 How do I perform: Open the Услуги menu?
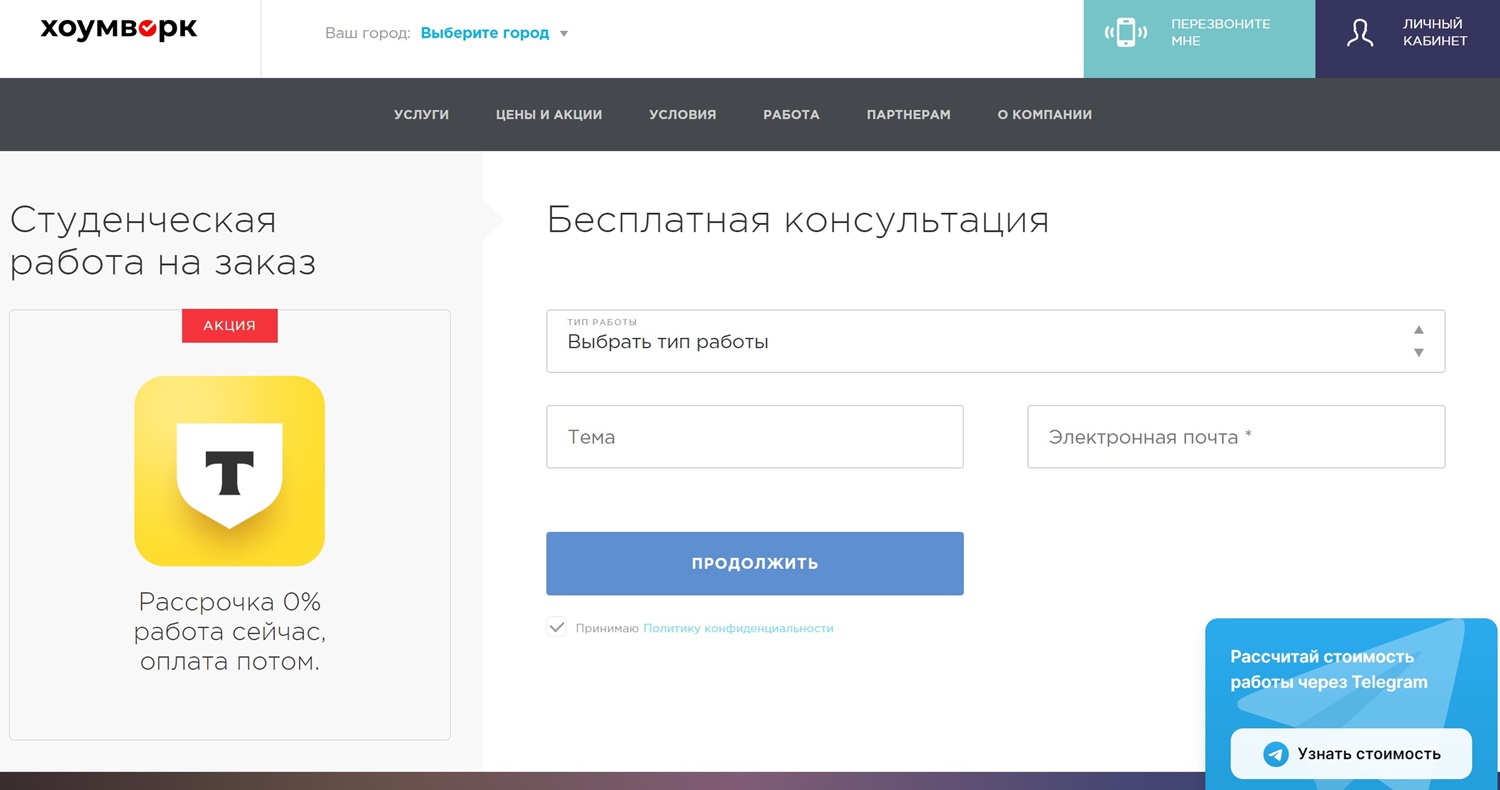[x=421, y=115]
